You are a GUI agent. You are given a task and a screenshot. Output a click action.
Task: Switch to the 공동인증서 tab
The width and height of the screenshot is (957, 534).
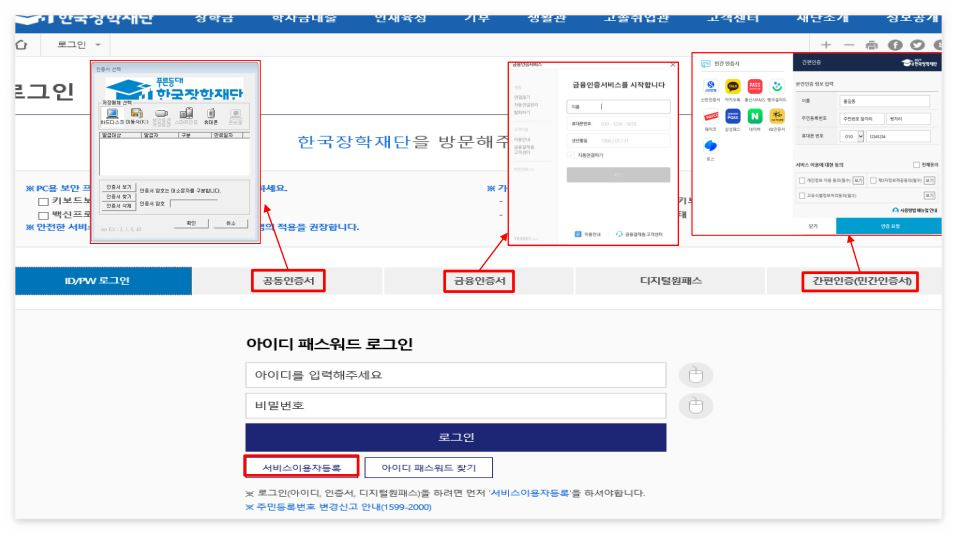pyautogui.click(x=288, y=281)
